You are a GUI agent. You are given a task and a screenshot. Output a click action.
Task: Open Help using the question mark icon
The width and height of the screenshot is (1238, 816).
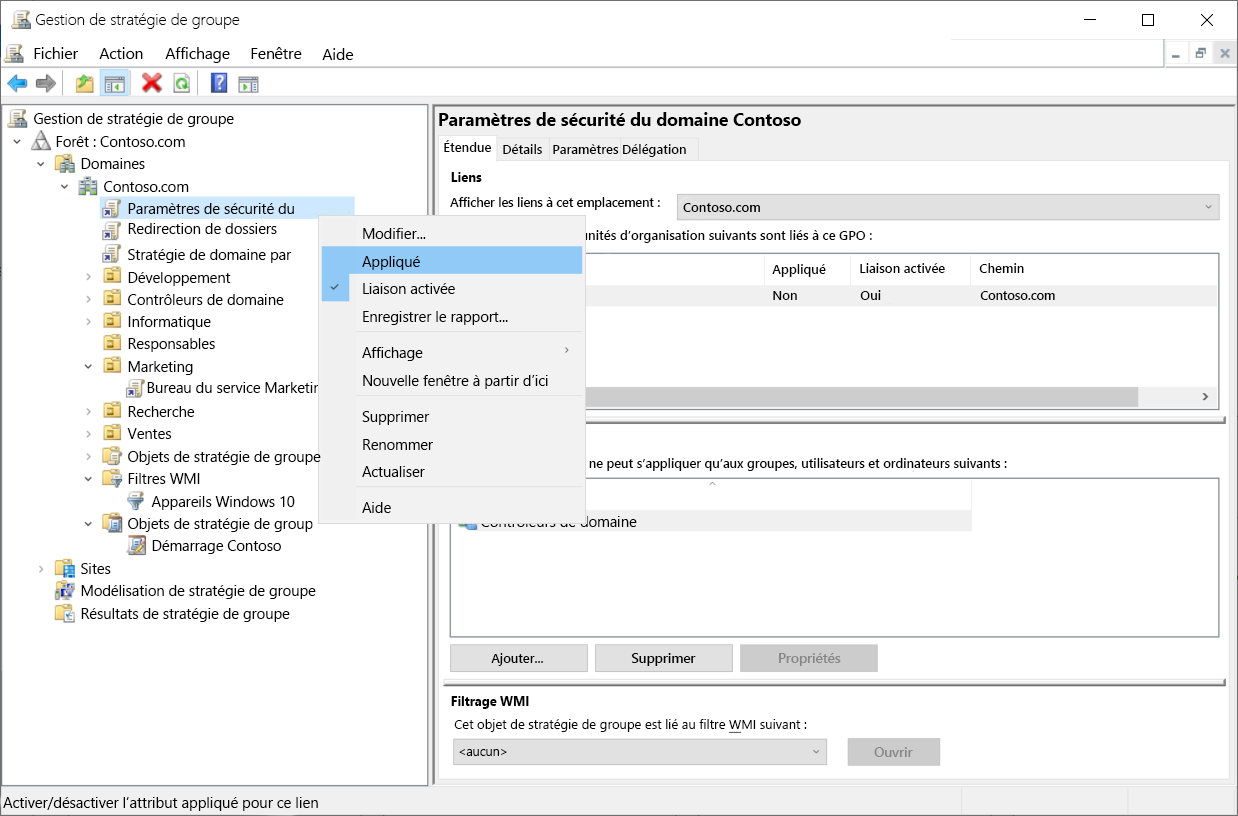[x=217, y=83]
